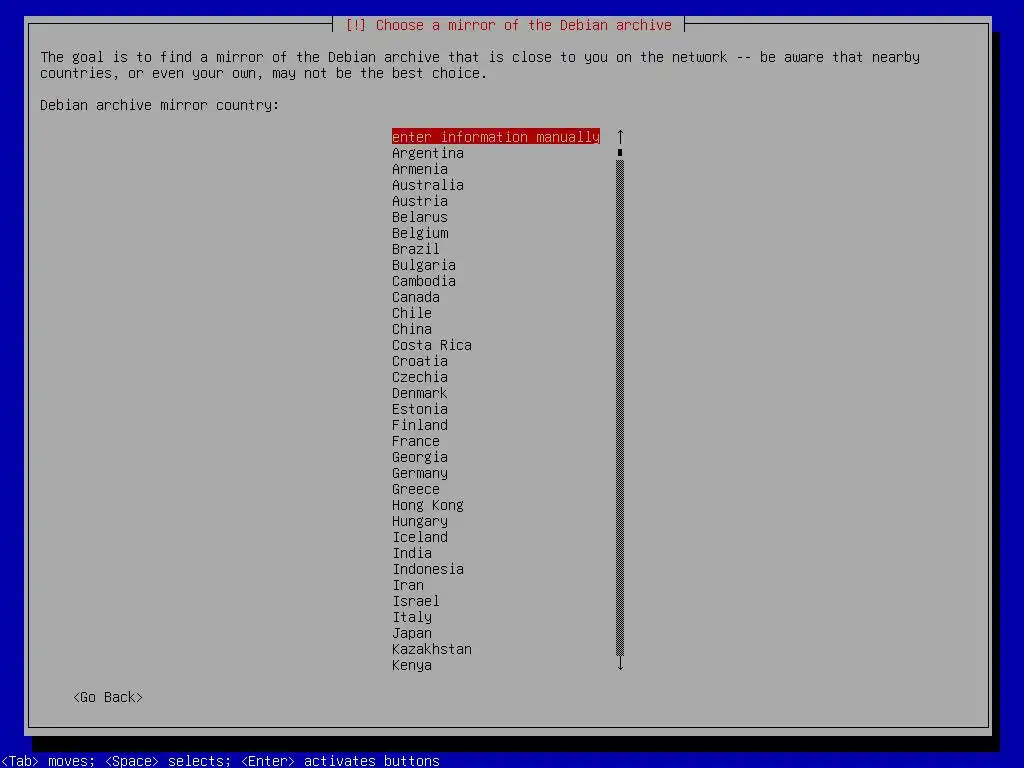Pick Greece list entry
The image size is (1024, 768).
point(415,488)
